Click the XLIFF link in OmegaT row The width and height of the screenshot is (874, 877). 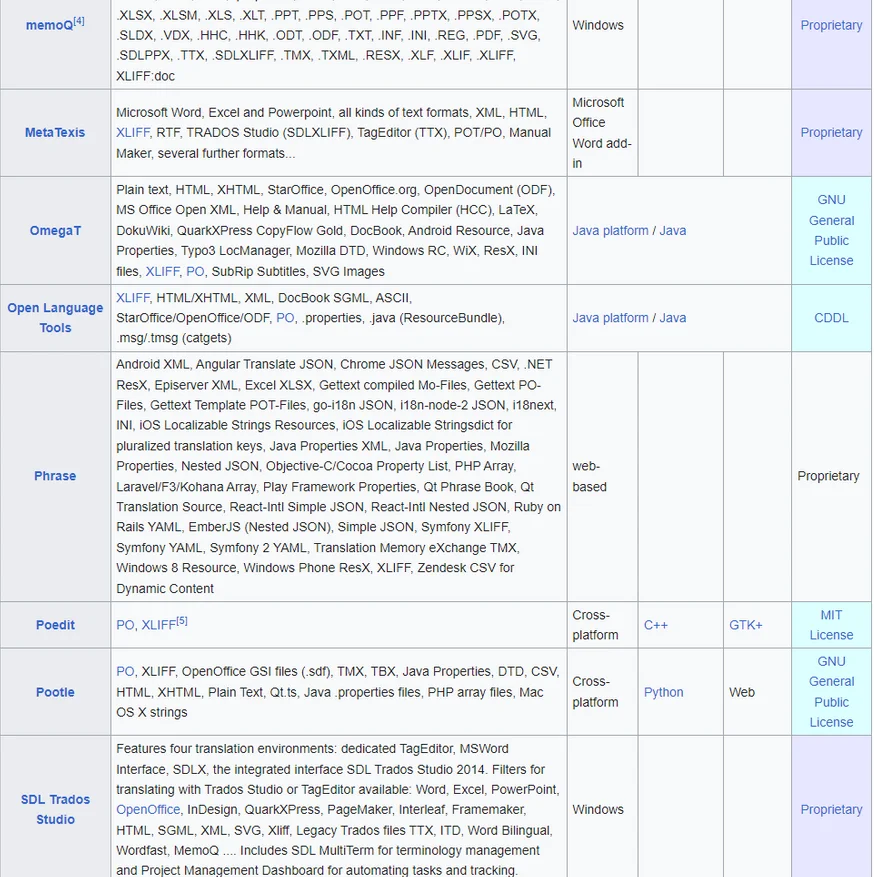(x=162, y=271)
